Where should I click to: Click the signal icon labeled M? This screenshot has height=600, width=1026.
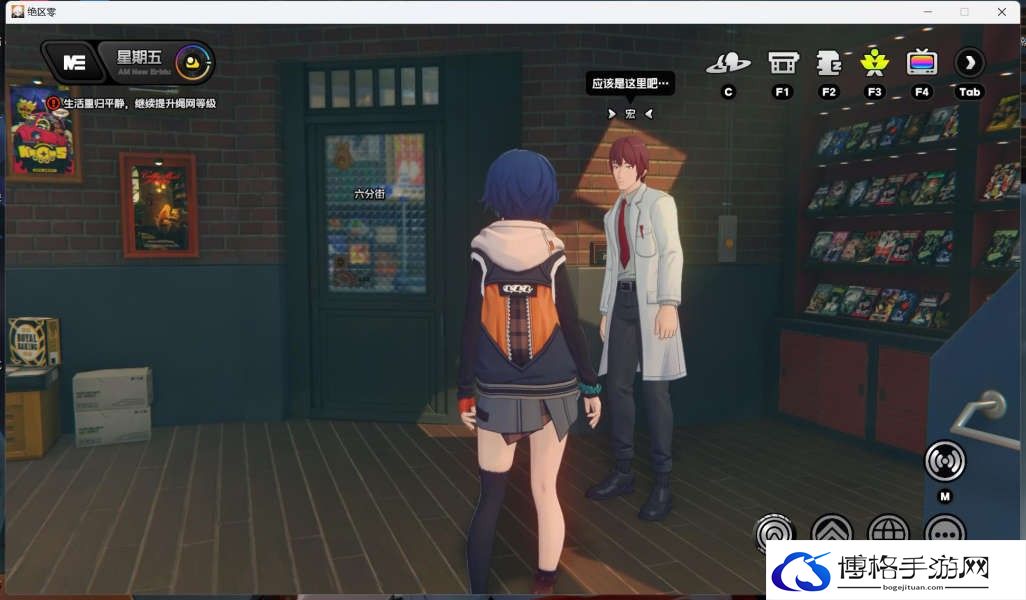pos(944,461)
